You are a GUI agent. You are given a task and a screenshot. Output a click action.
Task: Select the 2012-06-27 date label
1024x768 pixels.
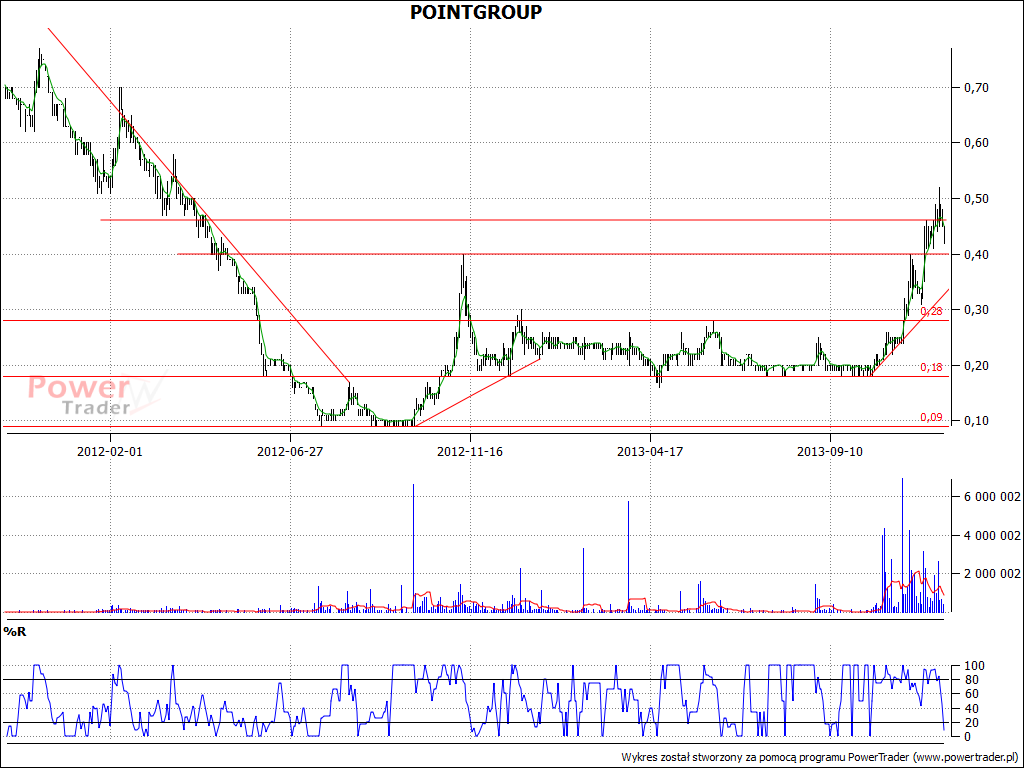[289, 451]
